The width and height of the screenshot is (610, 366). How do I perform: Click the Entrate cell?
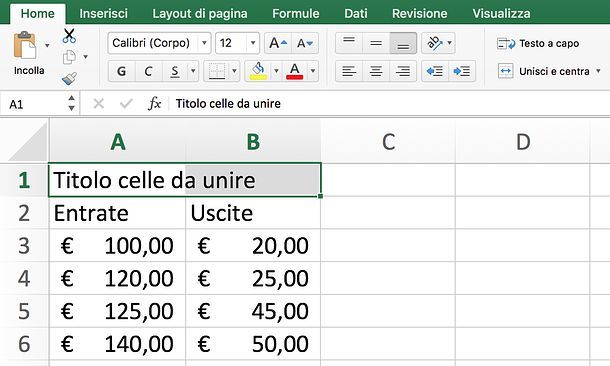tap(117, 213)
